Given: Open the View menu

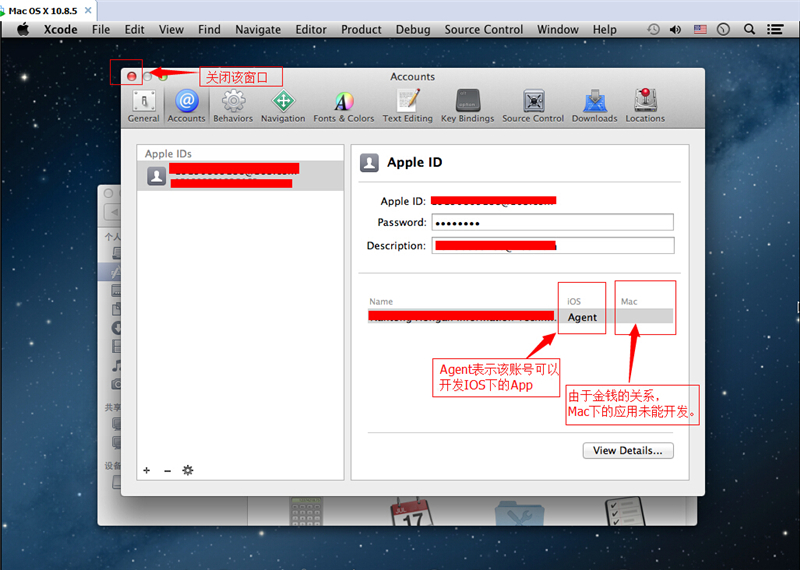Looking at the screenshot, I should [171, 30].
